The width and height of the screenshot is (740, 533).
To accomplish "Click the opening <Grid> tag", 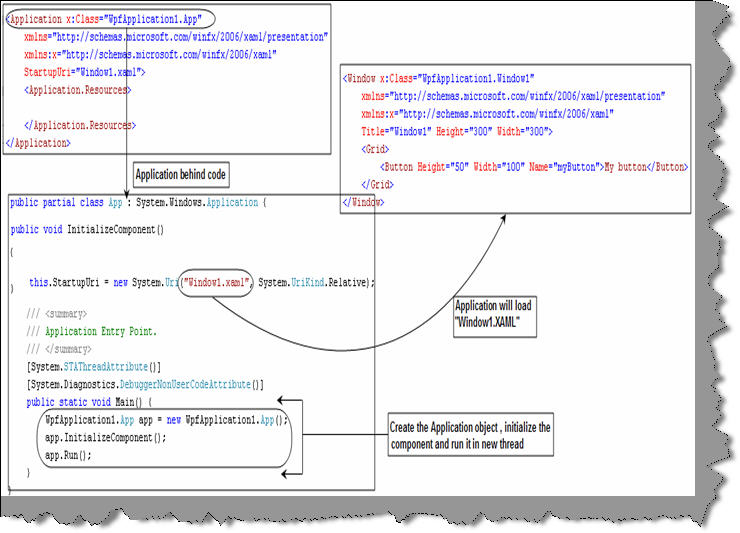I will coord(375,149).
